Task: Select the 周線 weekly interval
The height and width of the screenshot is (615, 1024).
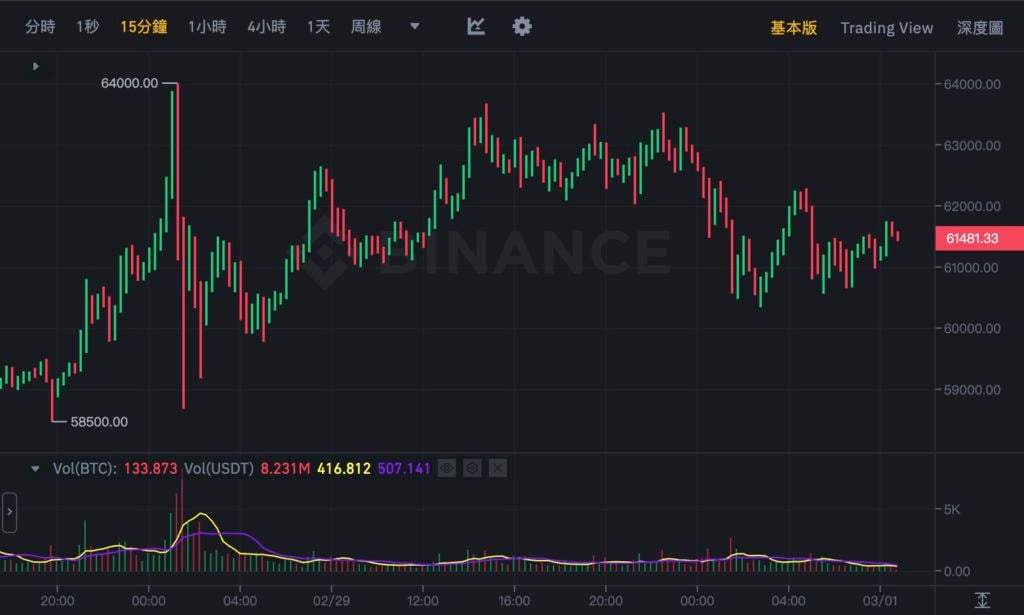Action: pyautogui.click(x=366, y=27)
